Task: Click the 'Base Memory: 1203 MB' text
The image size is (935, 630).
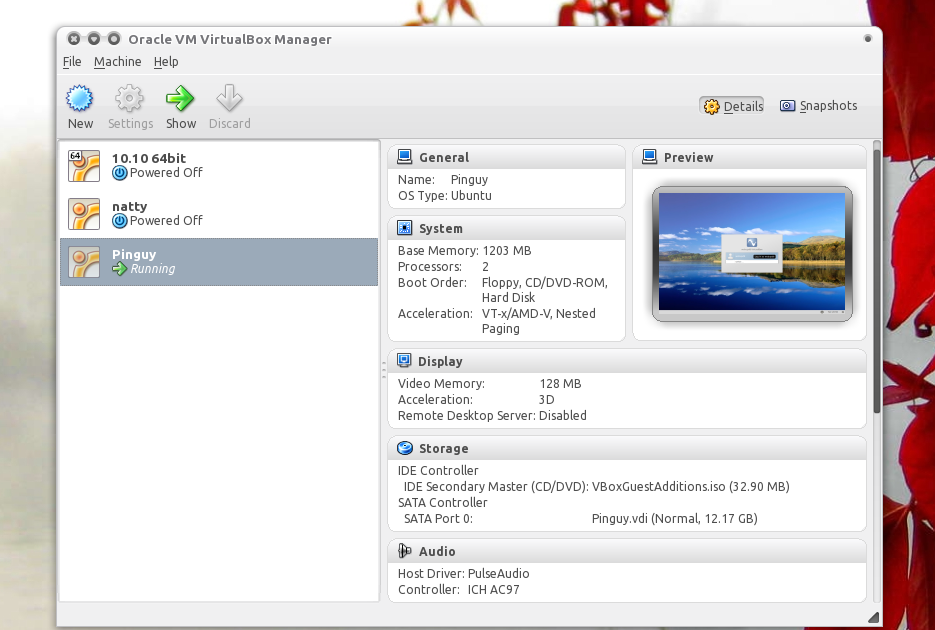Action: point(465,250)
